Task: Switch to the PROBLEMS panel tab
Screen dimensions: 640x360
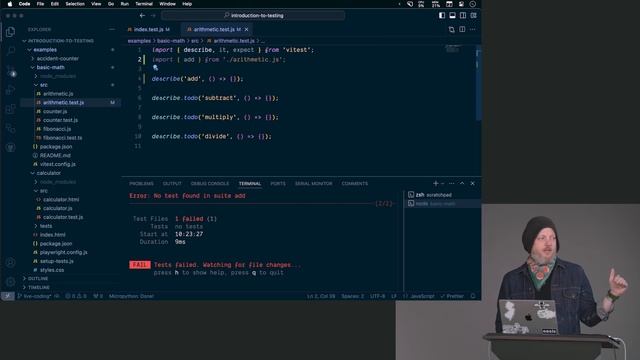Action: click(x=141, y=184)
